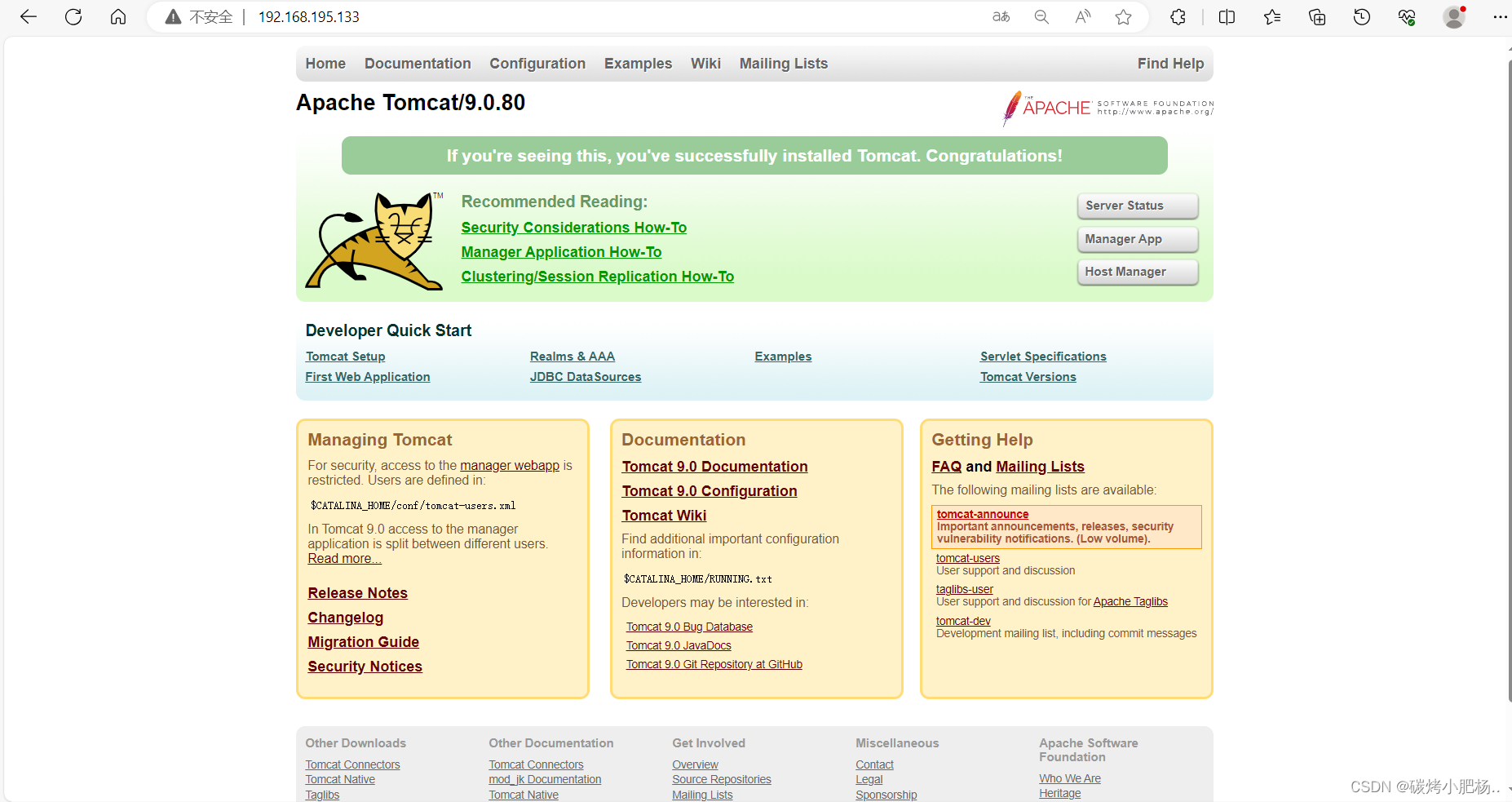Click the Apache Software Foundation logo

tap(1107, 108)
